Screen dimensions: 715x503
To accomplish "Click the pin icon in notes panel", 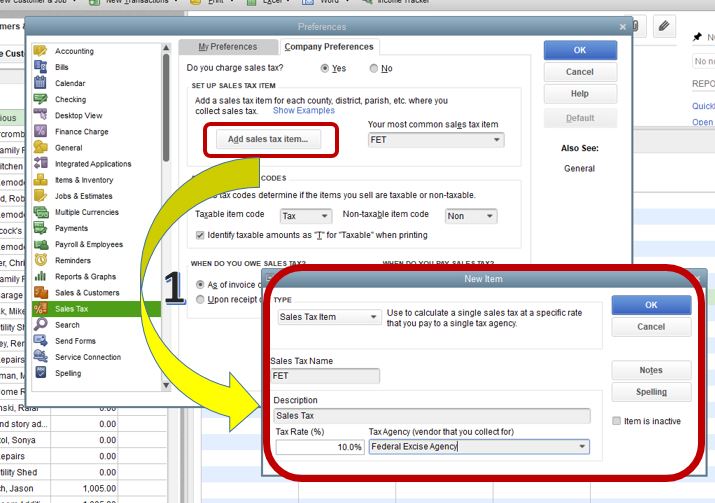I will 697,36.
